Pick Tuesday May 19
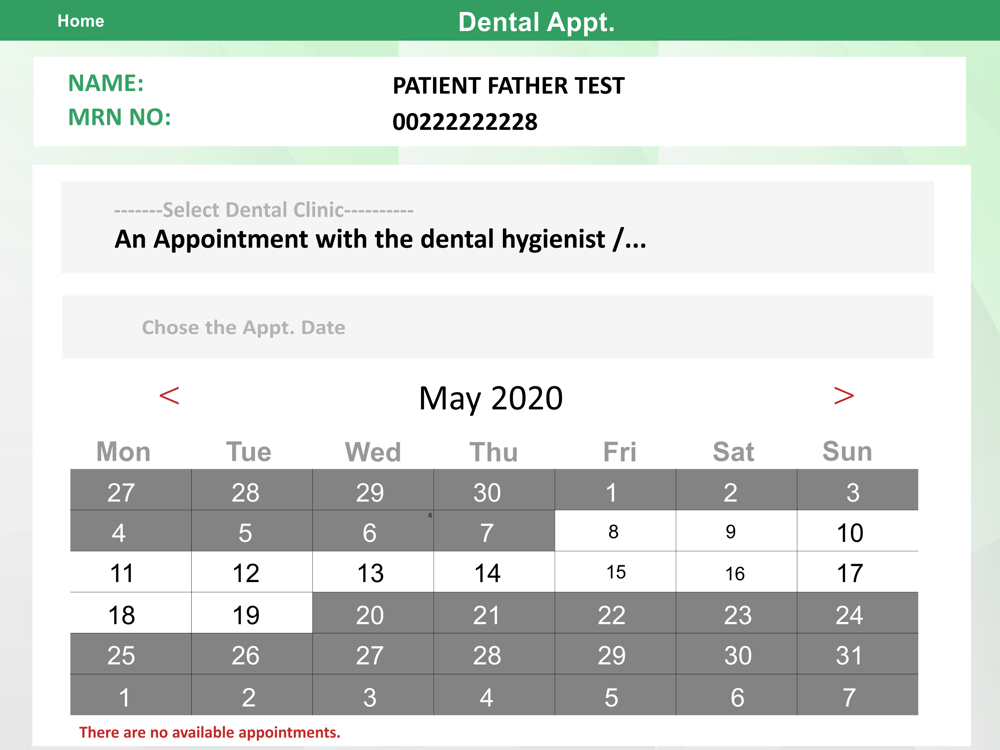1000x750 pixels. pos(246,614)
